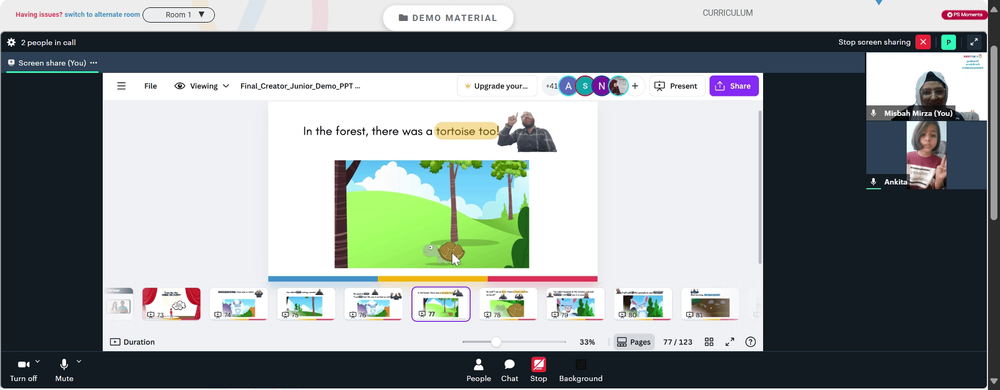Turn off the camera
The height and width of the screenshot is (390, 1000).
click(24, 370)
